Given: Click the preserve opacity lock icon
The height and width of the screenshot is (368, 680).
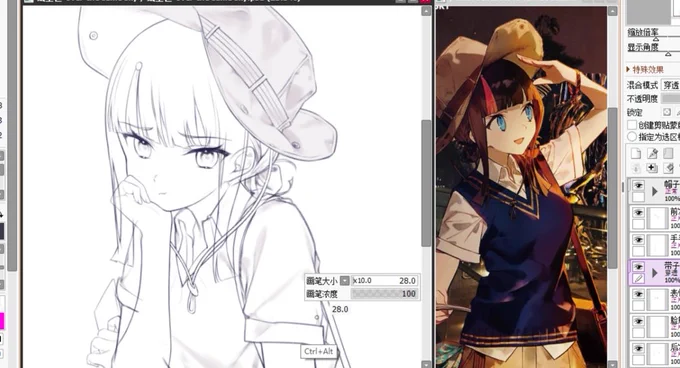Looking at the screenshot, I should point(667,112).
